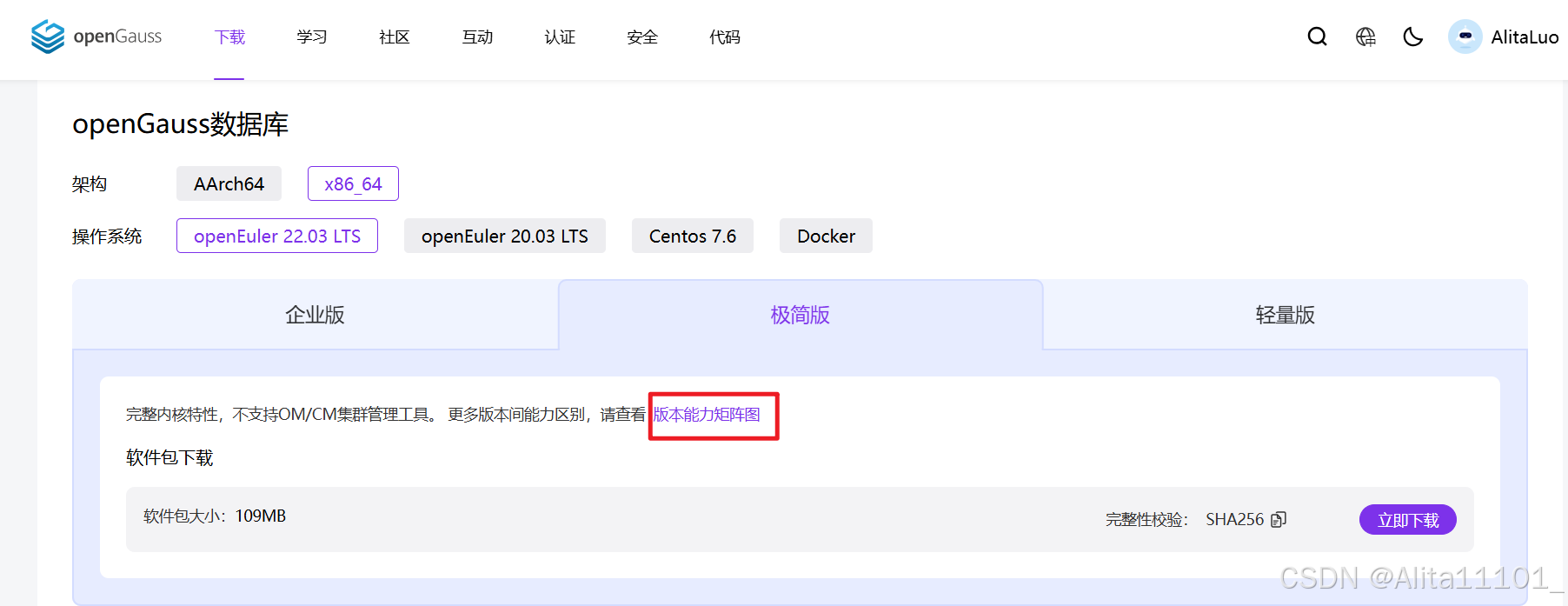Switch to 轻量版 tab
This screenshot has height=606, width=1568.
coord(1285,315)
